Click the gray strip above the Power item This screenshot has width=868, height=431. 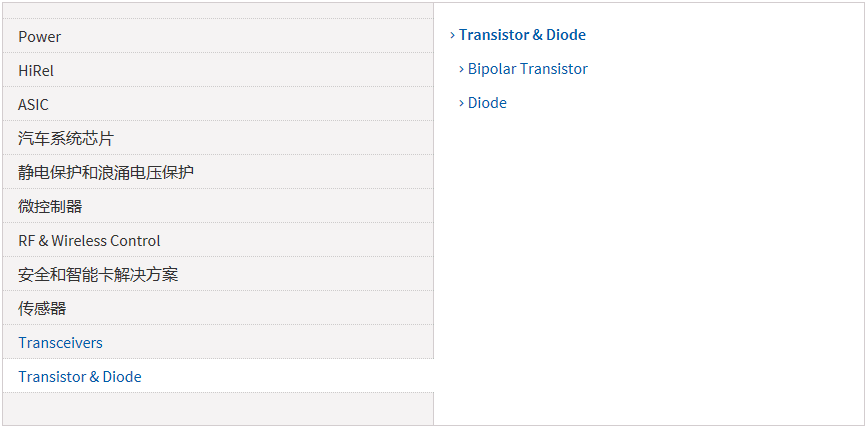[x=218, y=11]
